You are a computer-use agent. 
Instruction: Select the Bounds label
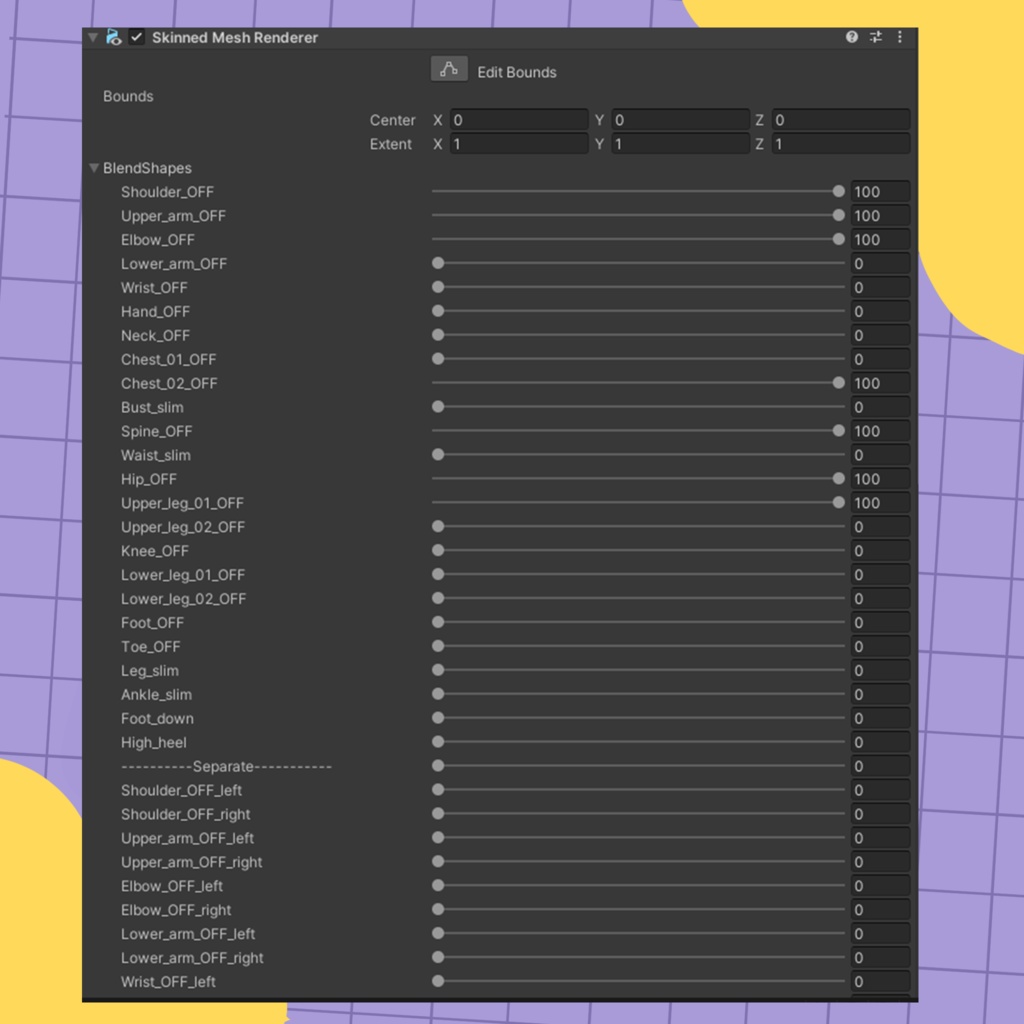(128, 96)
